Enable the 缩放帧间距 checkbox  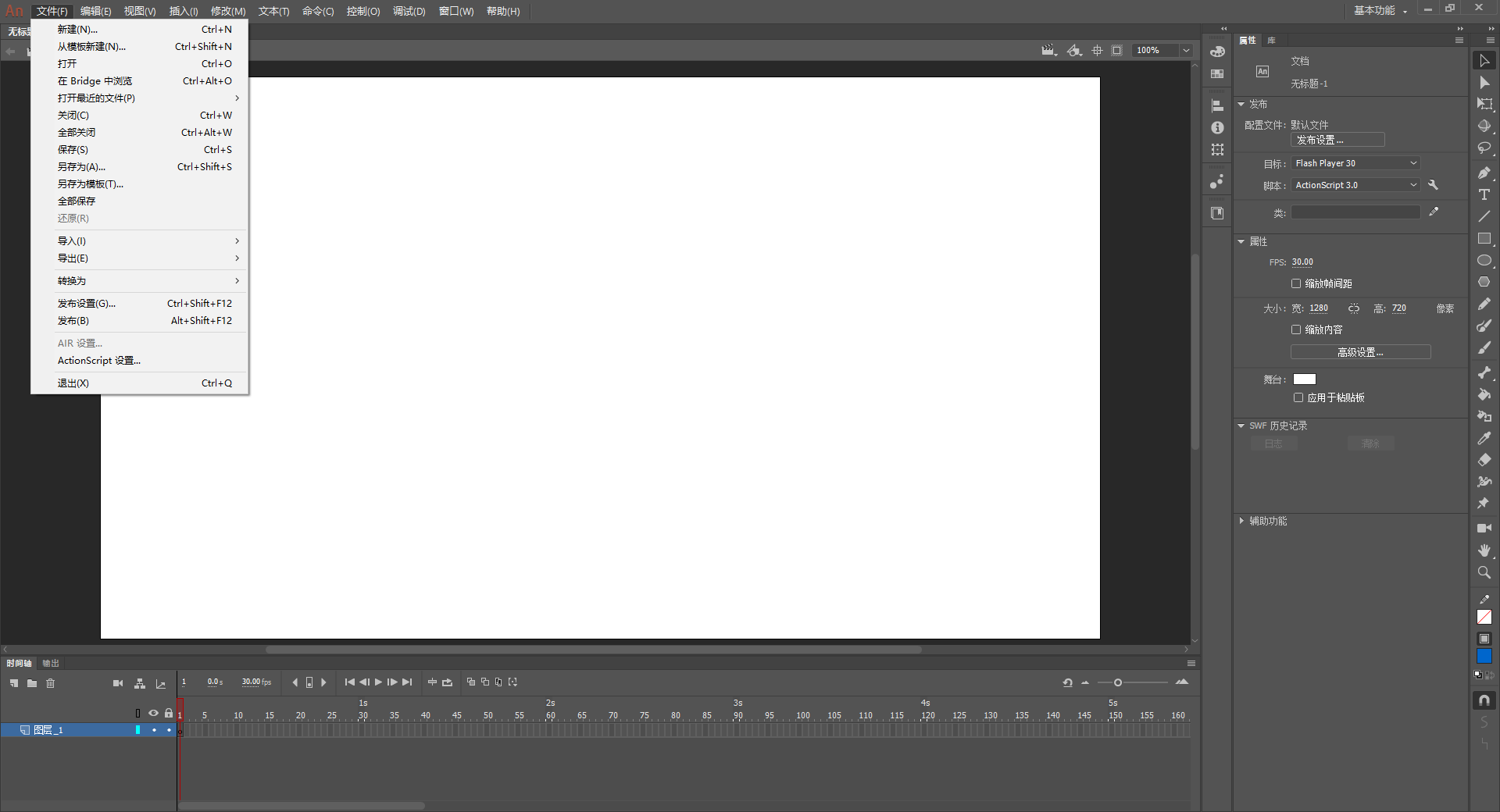1296,283
